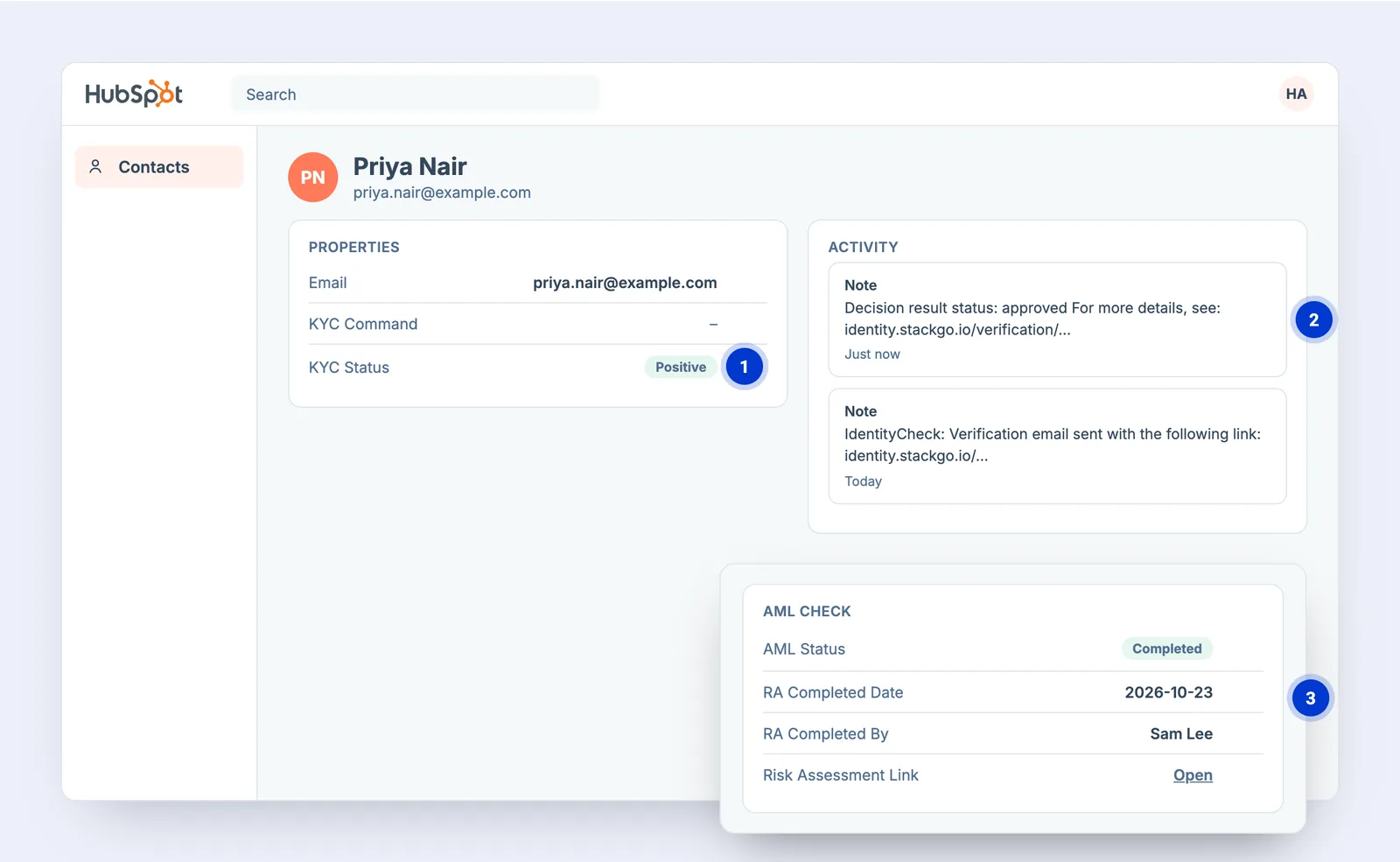Click the Sam Lee value
This screenshot has width=1400, height=862.
(1181, 733)
